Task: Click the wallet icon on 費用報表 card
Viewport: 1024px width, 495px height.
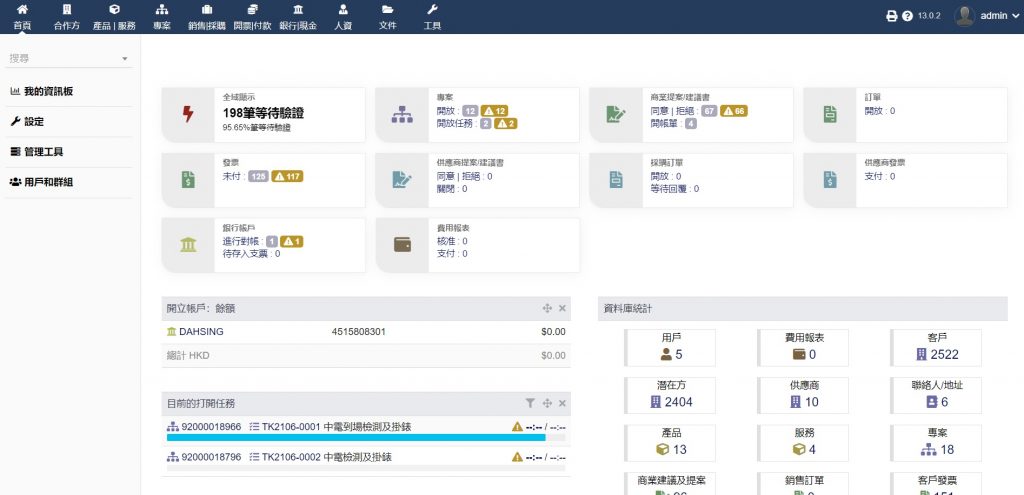Action: pos(402,245)
